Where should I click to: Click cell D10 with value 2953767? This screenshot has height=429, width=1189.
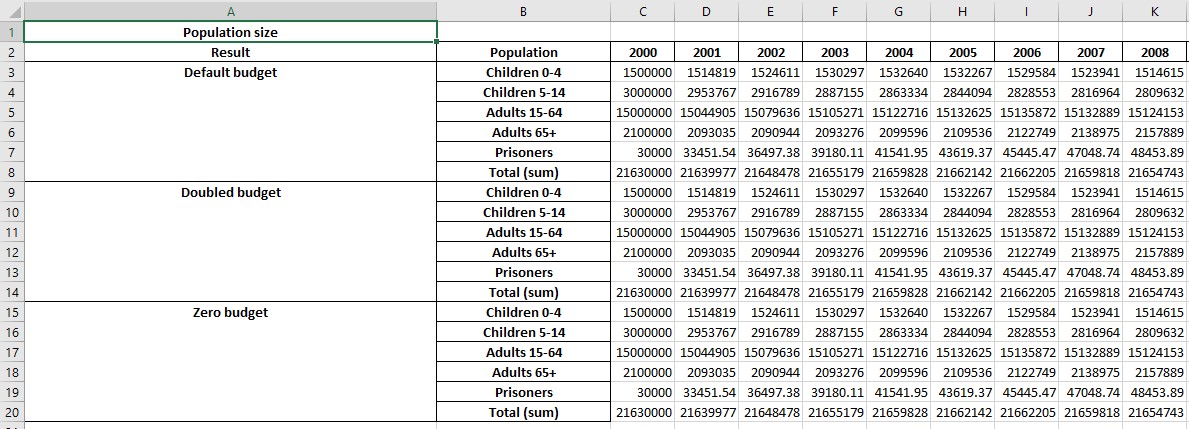[706, 212]
